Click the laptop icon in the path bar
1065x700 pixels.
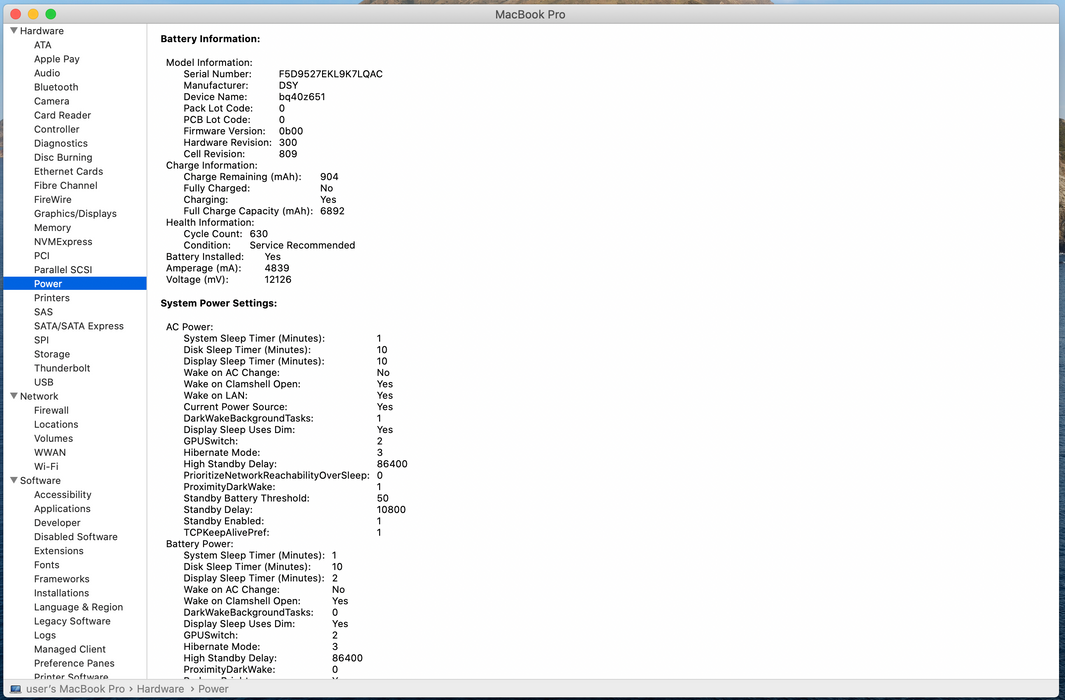(x=16, y=688)
